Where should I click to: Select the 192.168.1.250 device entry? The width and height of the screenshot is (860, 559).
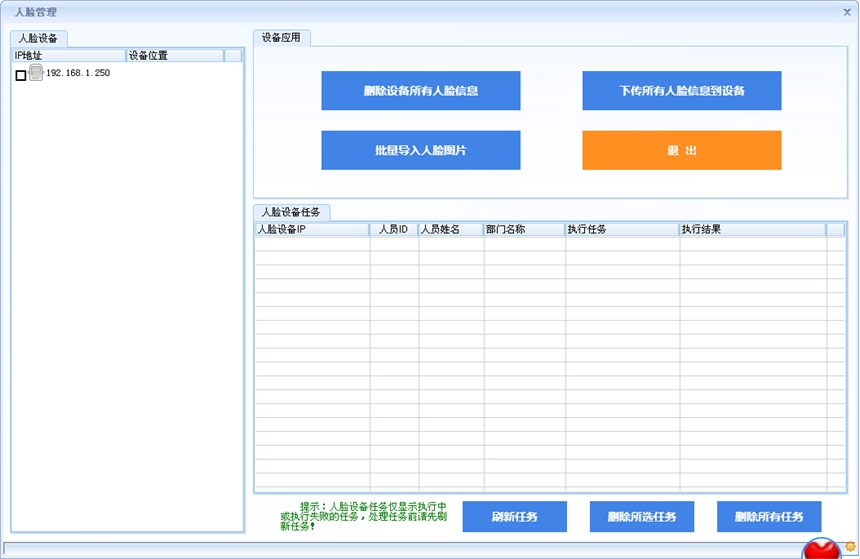tap(78, 74)
